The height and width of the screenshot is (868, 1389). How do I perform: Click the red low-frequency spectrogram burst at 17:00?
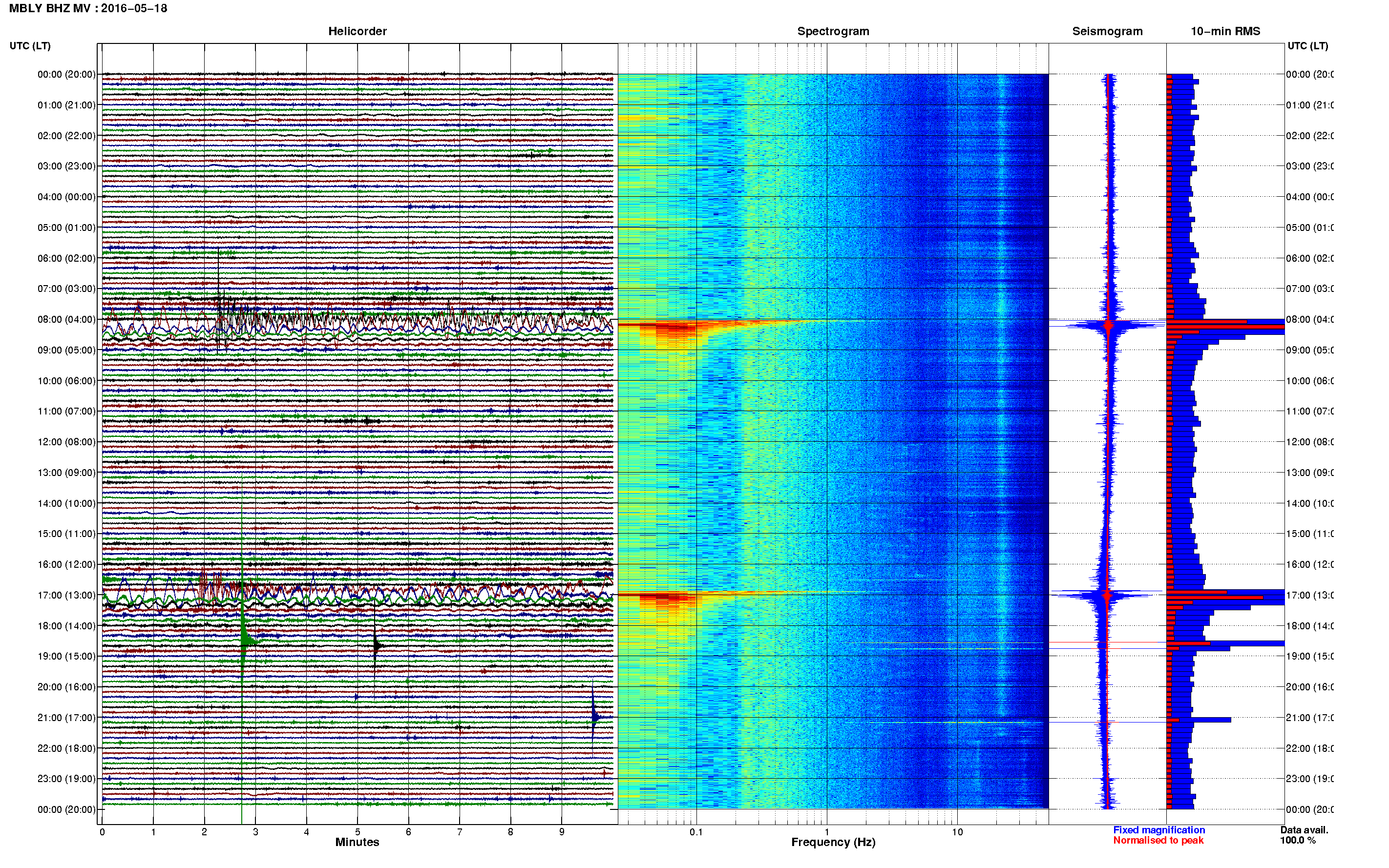pyautogui.click(x=666, y=598)
